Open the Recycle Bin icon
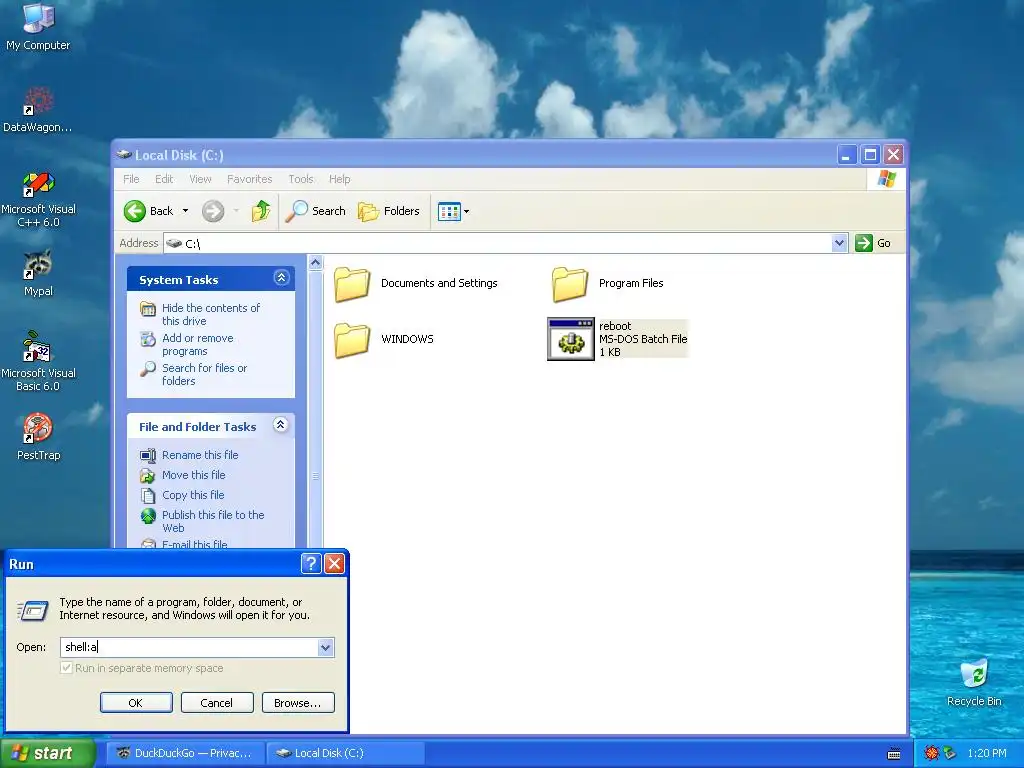 [x=974, y=682]
